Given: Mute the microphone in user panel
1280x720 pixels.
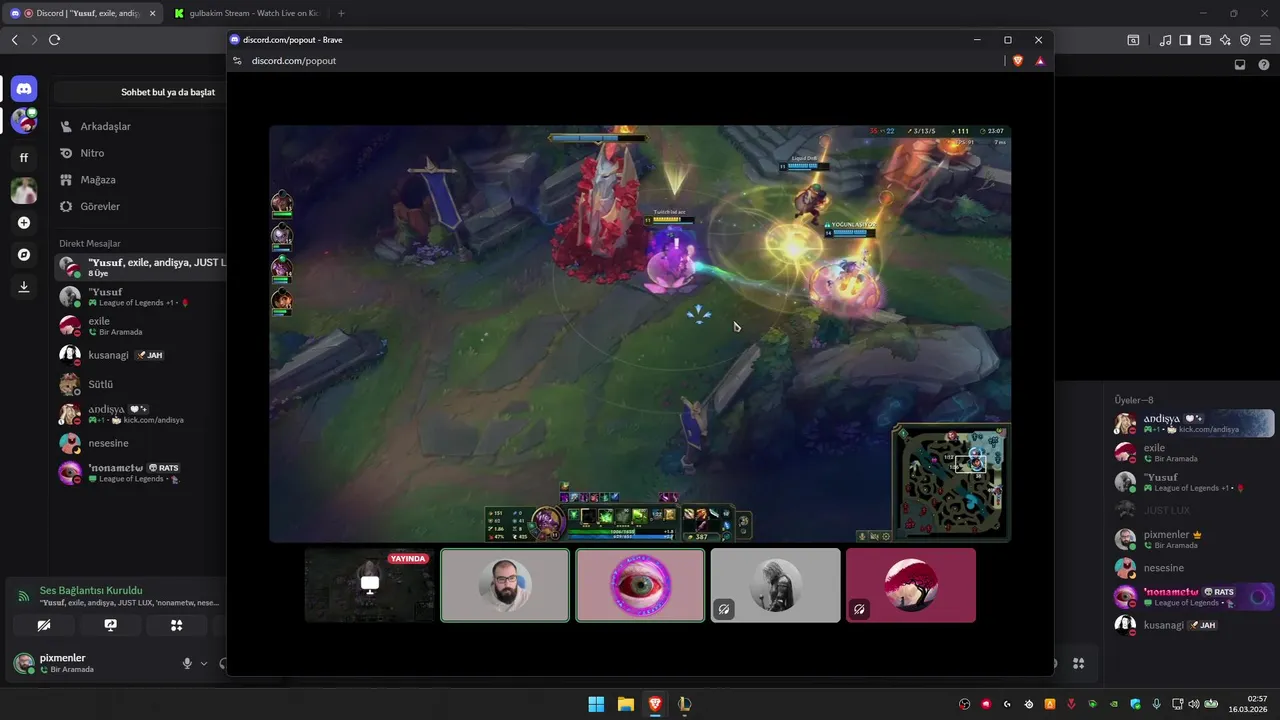Looking at the screenshot, I should click(186, 663).
